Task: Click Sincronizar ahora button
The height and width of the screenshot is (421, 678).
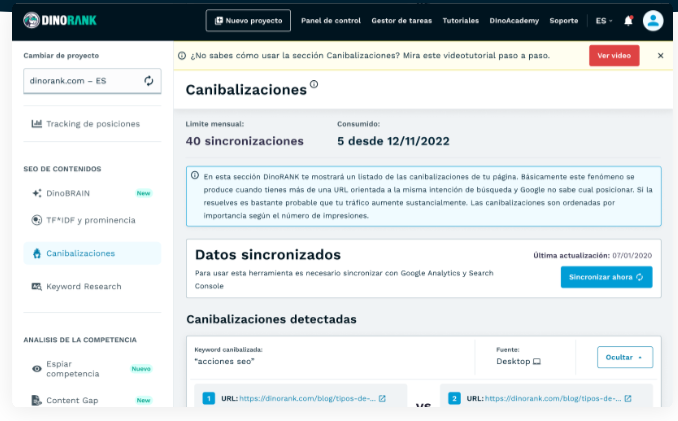Action: 607,277
